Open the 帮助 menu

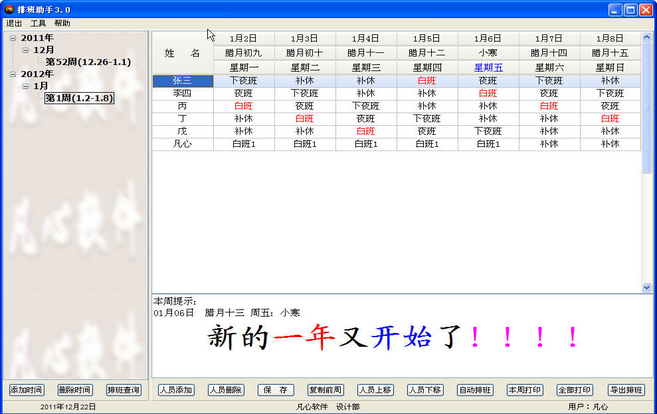tap(62, 23)
